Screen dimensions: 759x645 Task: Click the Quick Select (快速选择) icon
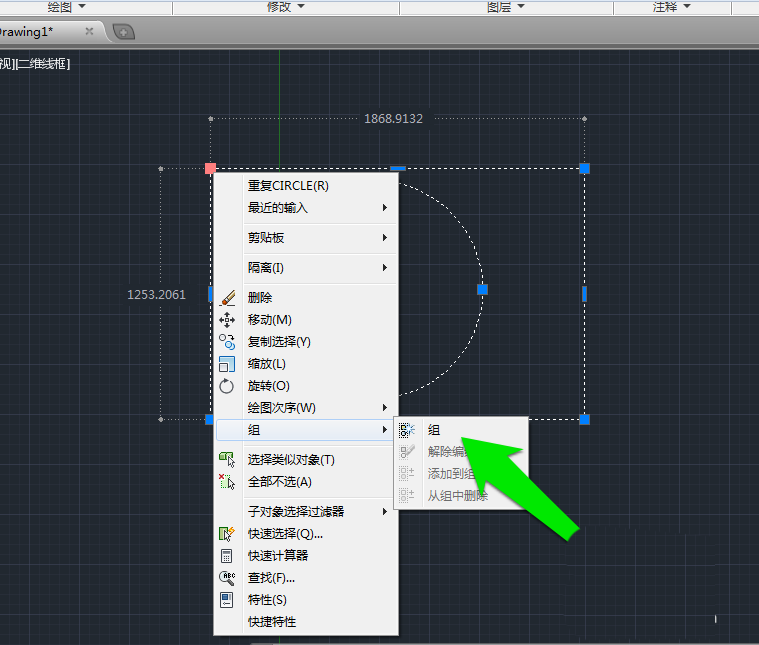pos(227,534)
